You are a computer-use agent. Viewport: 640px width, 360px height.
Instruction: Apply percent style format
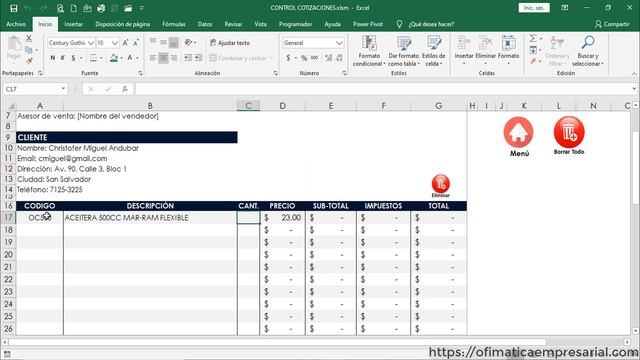[304, 58]
